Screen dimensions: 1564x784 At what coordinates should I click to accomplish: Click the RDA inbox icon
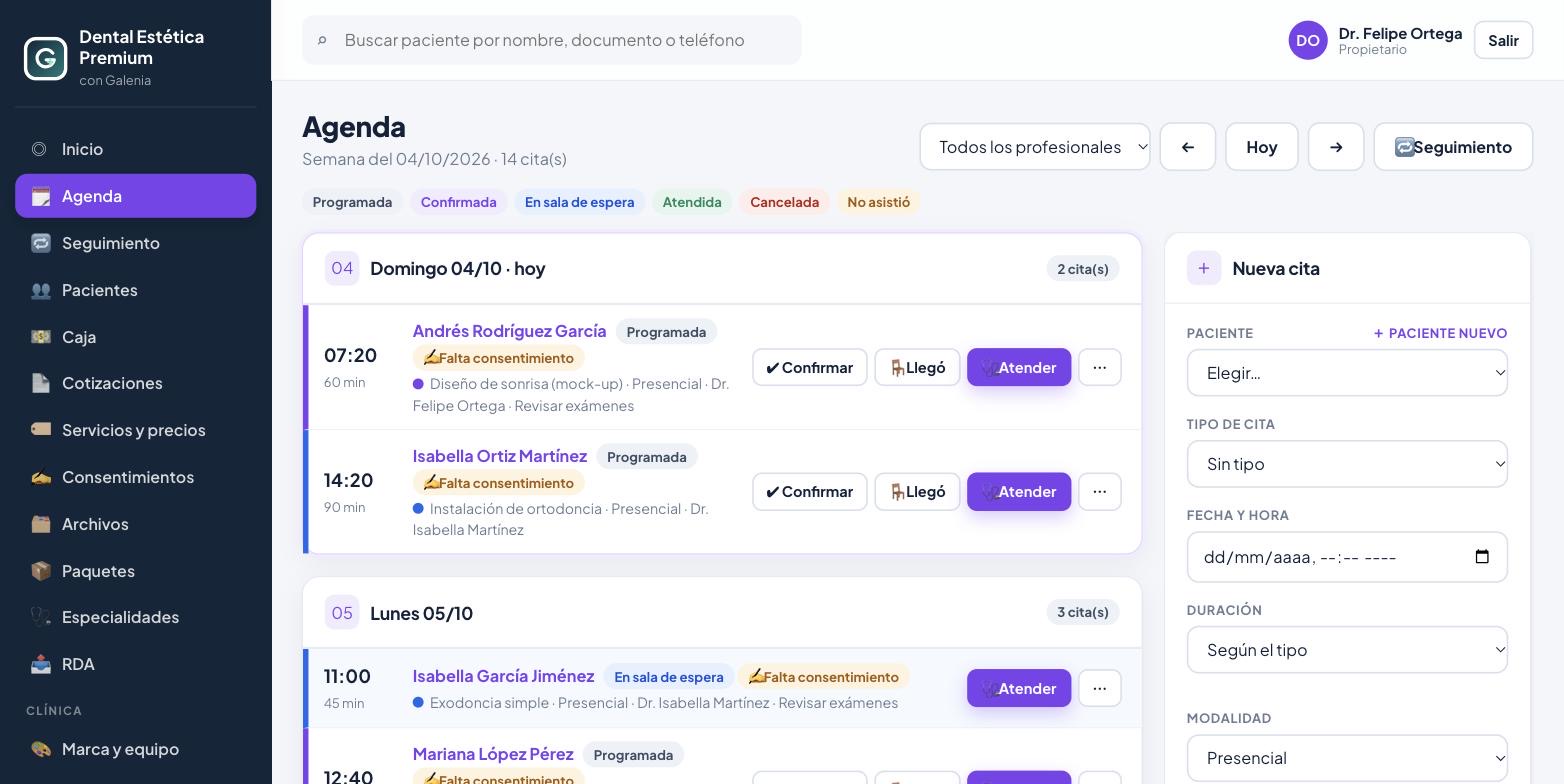pos(40,664)
